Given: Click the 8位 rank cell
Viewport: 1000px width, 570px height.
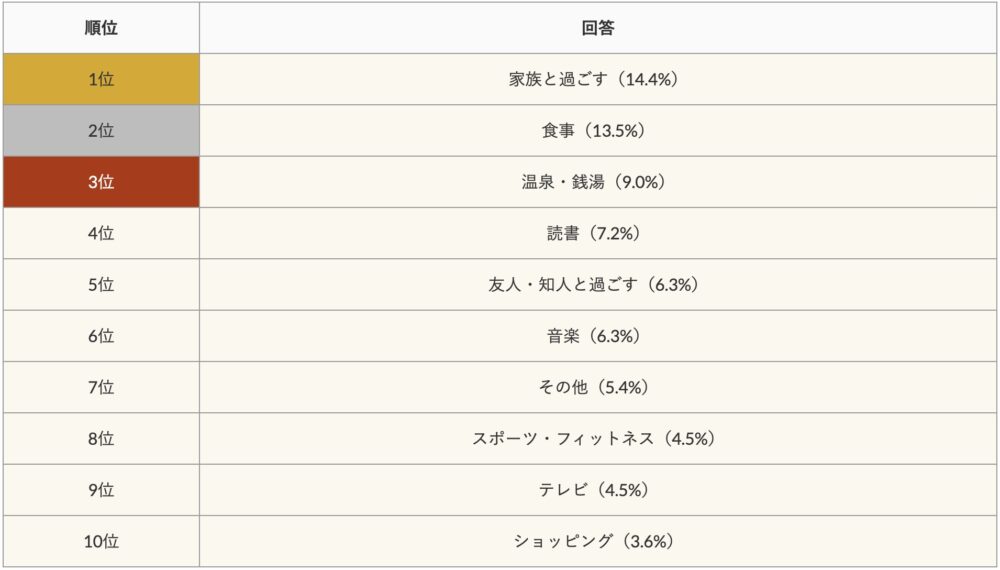Looking at the screenshot, I should coord(101,439).
